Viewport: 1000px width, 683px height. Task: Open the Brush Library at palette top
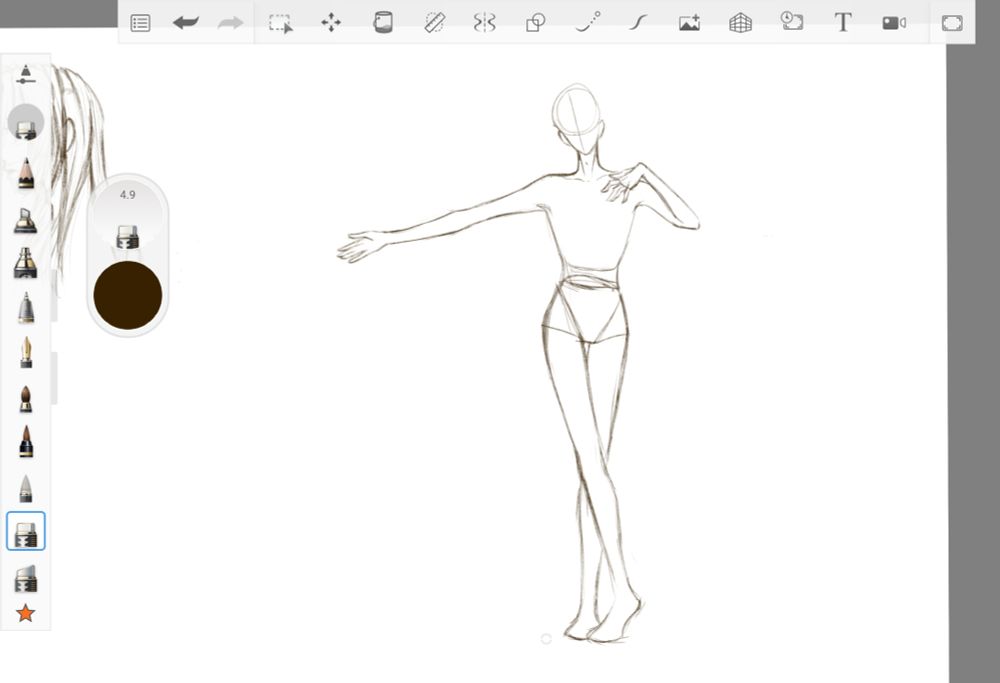click(x=25, y=75)
